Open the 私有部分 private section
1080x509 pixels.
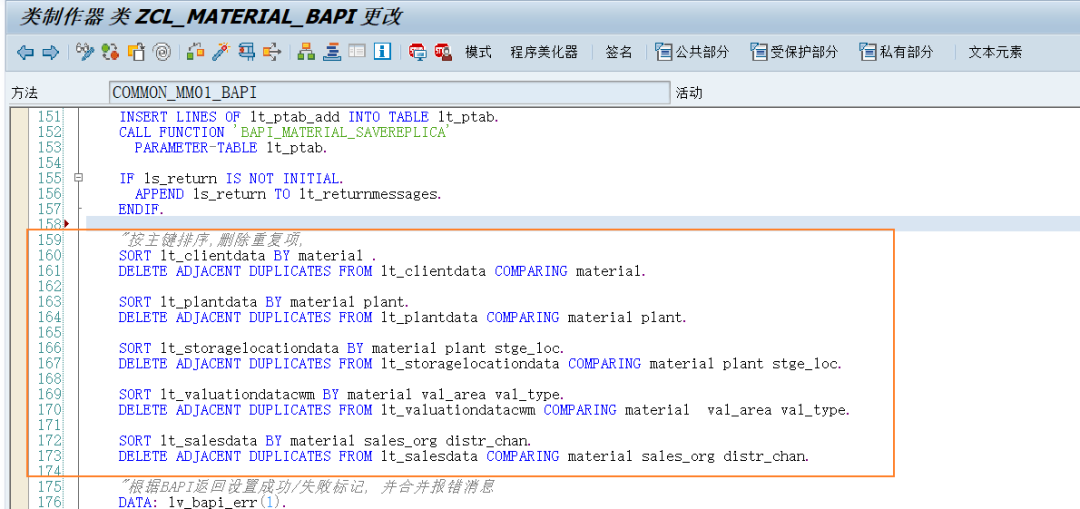coord(897,52)
